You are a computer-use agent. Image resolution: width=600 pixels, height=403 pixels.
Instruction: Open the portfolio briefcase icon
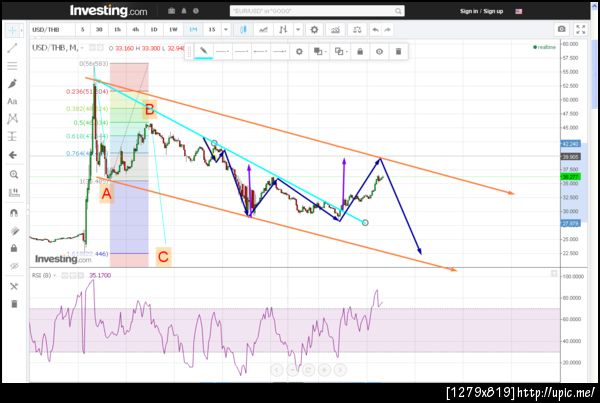pos(171,11)
